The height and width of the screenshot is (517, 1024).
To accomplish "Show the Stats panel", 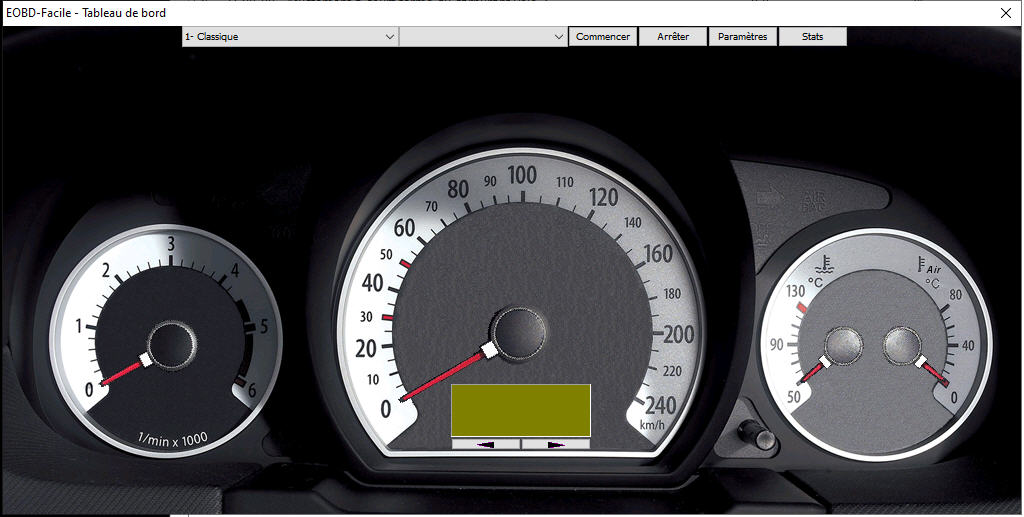I will click(812, 37).
